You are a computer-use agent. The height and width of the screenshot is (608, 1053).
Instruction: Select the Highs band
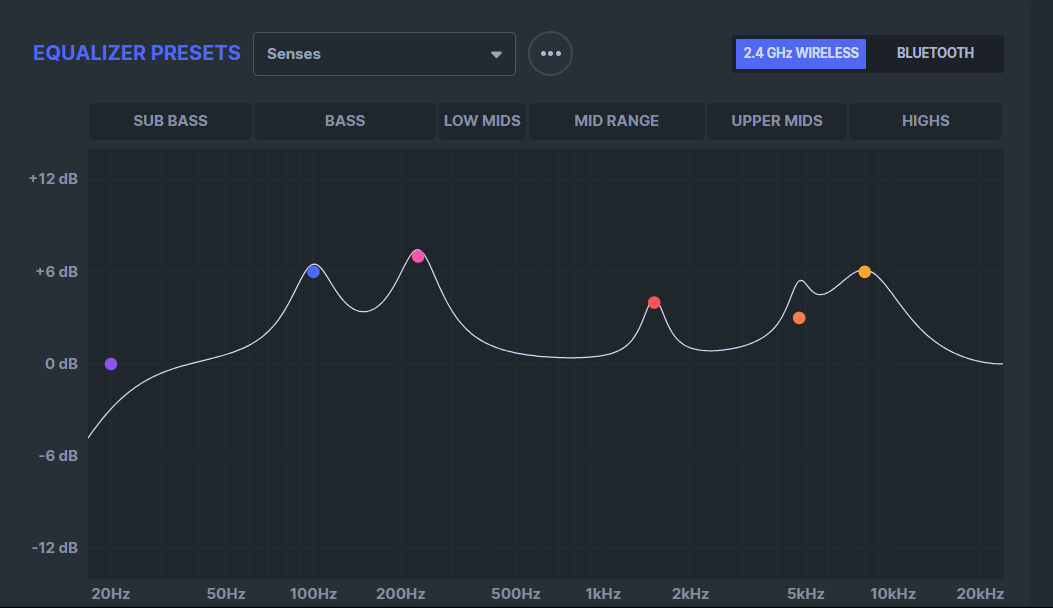[925, 121]
